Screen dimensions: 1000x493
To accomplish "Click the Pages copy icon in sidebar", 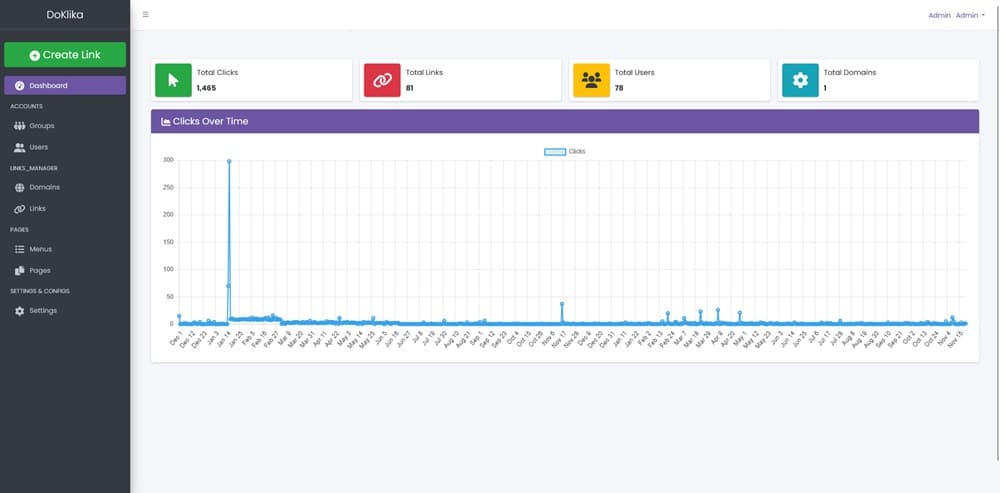I will (19, 270).
